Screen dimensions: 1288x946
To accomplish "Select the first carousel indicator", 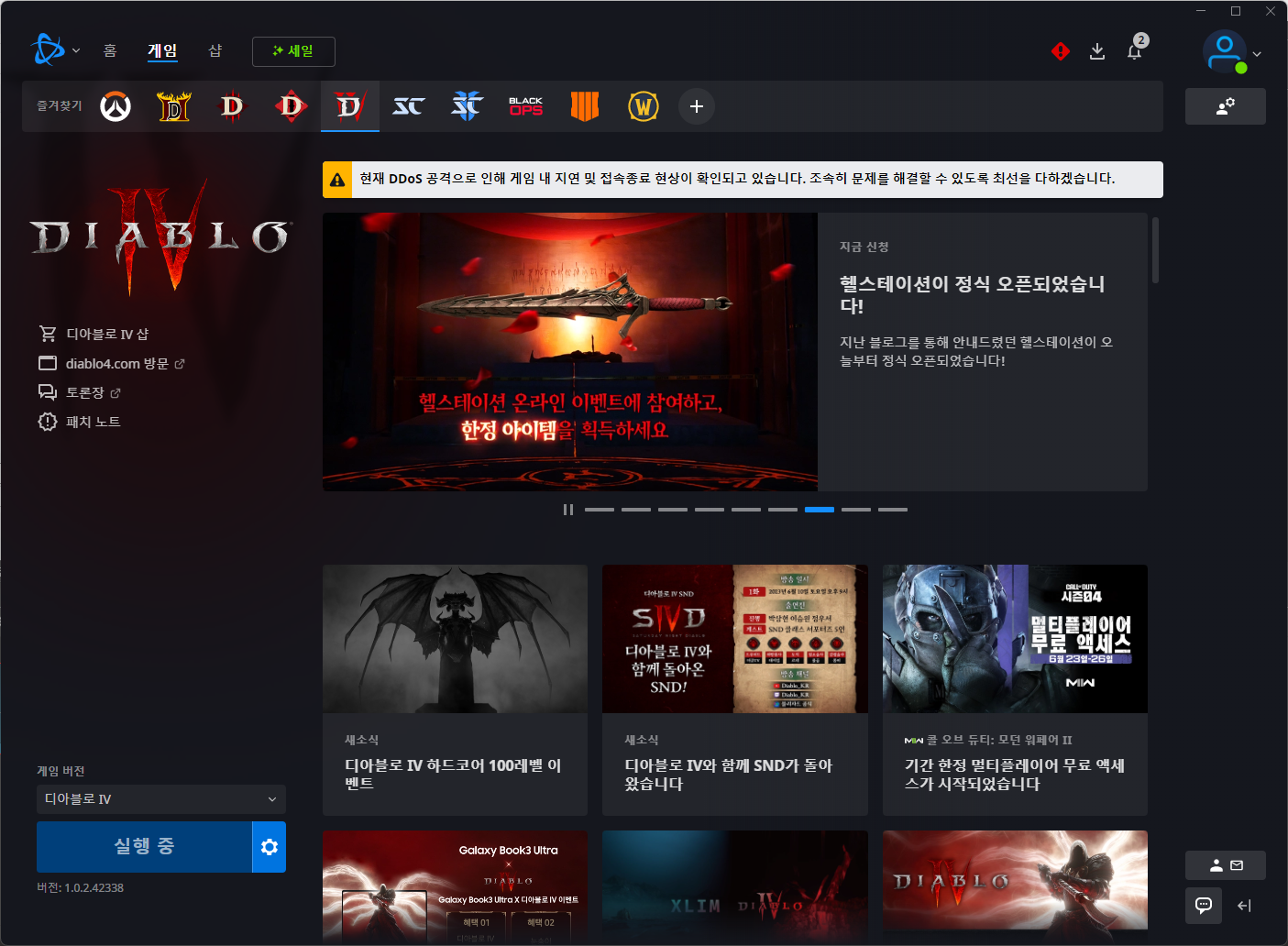I will pos(600,510).
